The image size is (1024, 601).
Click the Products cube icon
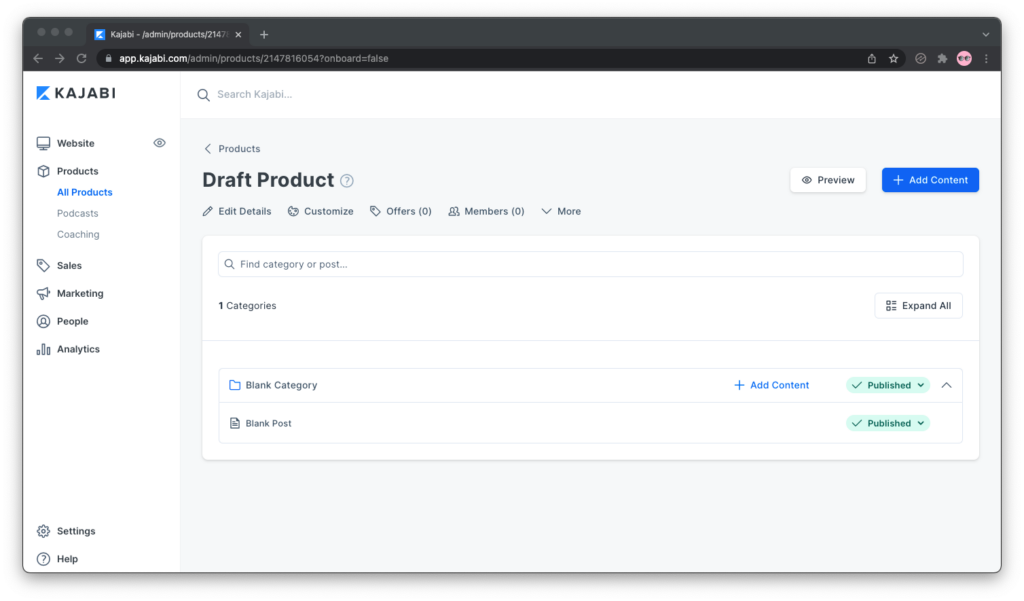tap(43, 171)
